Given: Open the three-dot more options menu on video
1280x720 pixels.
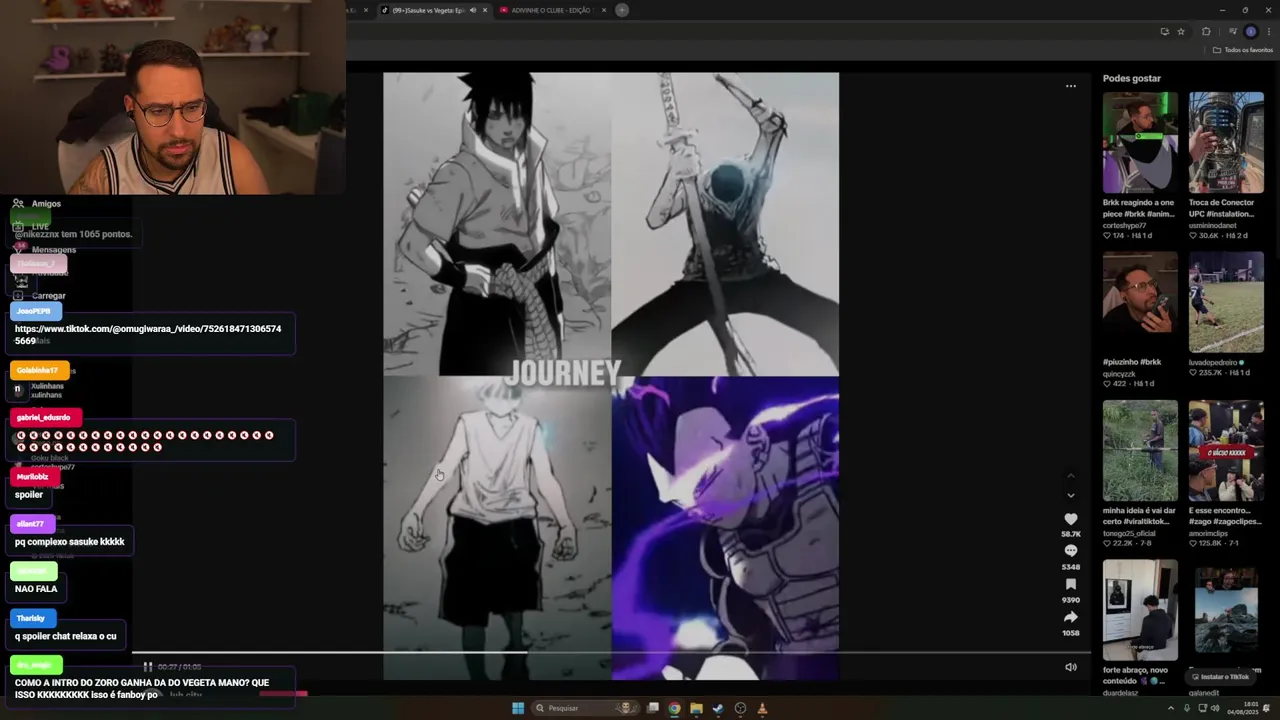Looking at the screenshot, I should coord(1070,86).
